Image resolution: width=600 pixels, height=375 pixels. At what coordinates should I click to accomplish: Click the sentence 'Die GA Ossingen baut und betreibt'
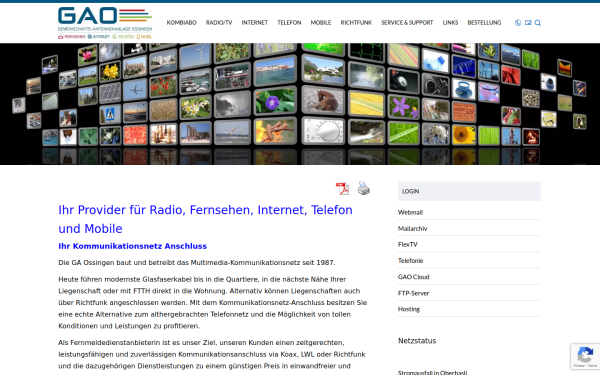197,263
